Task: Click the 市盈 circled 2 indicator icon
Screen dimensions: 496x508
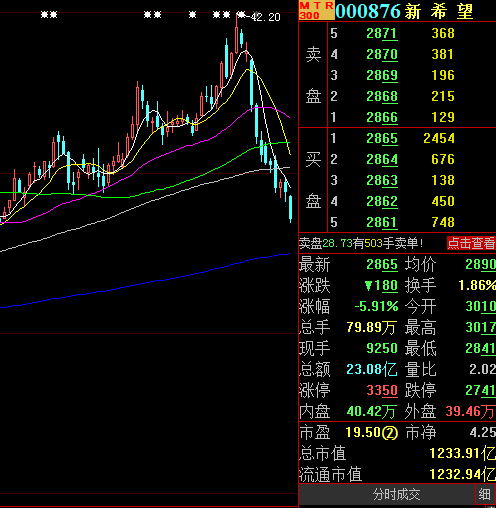Action: pos(390,433)
